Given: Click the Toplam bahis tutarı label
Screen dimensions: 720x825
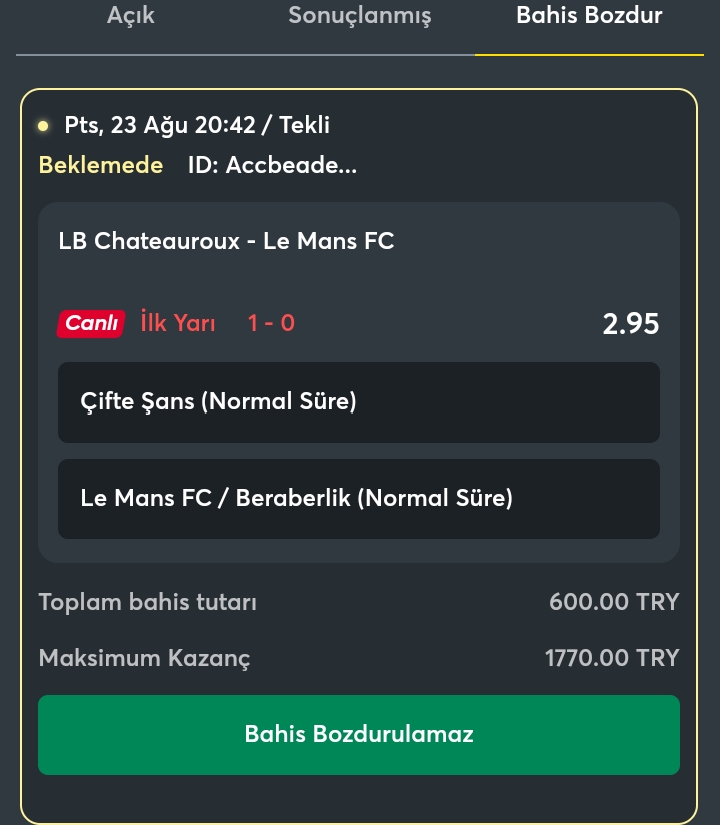Looking at the screenshot, I should 148,602.
